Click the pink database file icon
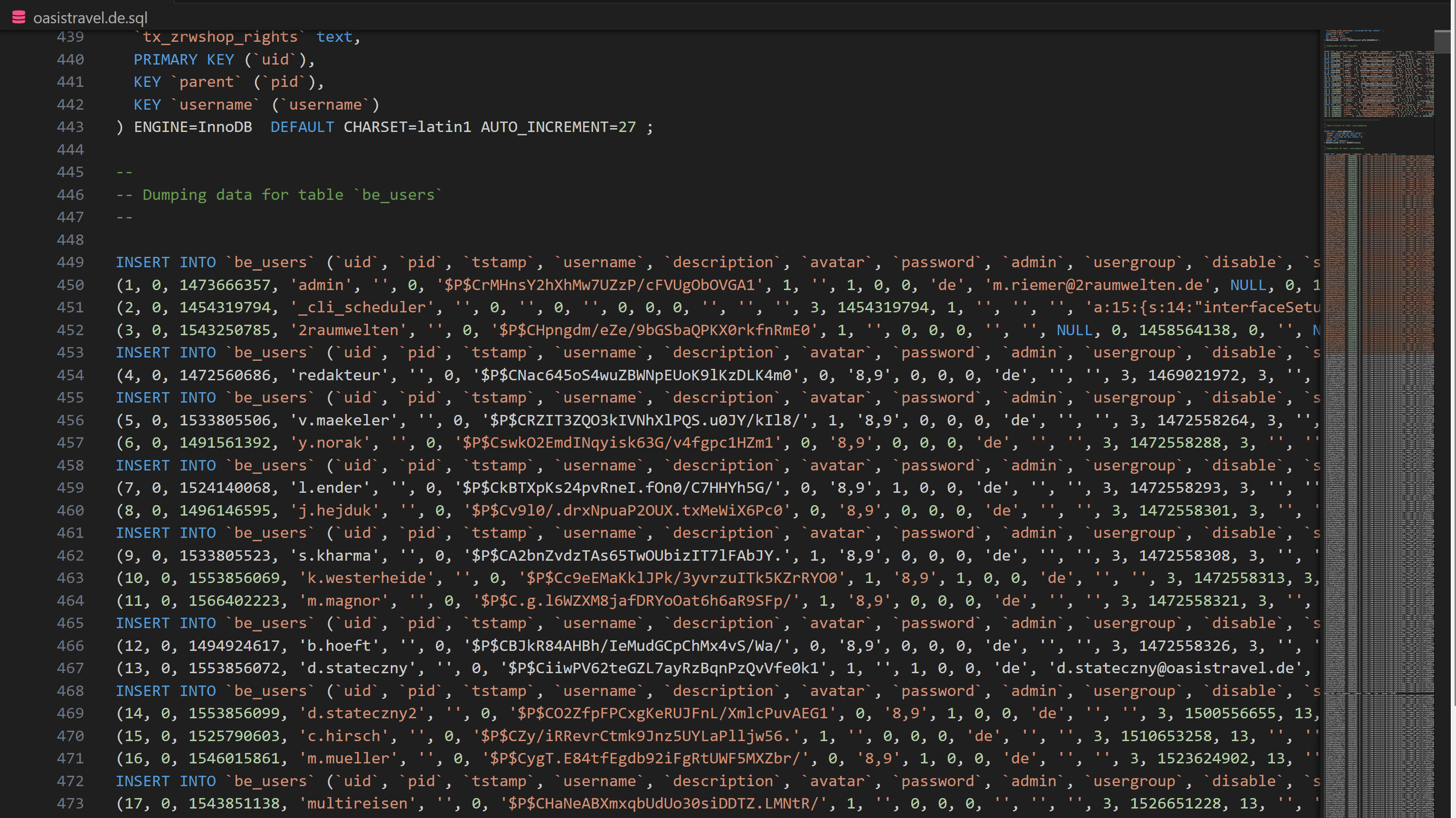 (19, 18)
